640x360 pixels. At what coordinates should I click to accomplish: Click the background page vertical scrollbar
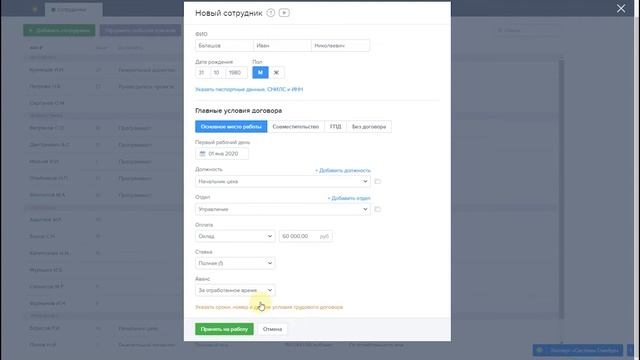coord(562,188)
